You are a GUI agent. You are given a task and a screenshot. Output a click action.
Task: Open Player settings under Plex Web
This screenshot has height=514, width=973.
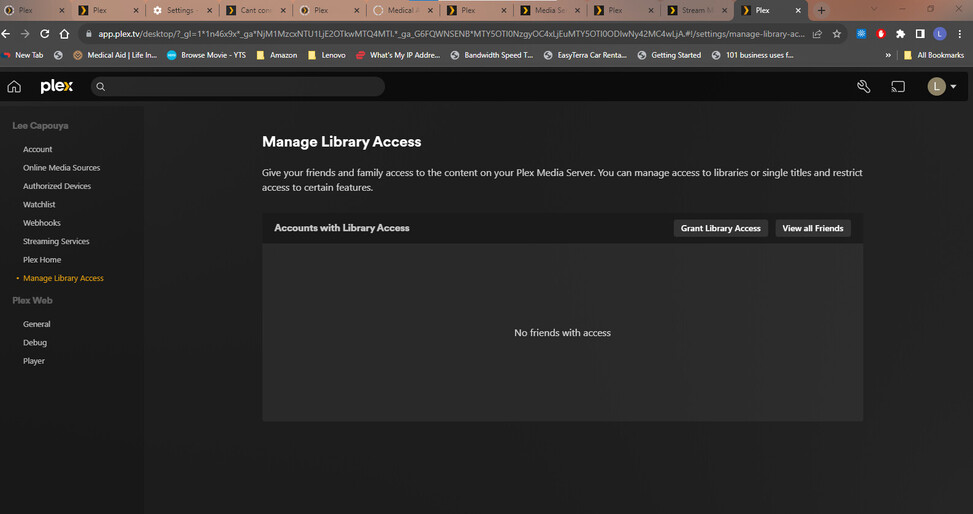point(34,361)
